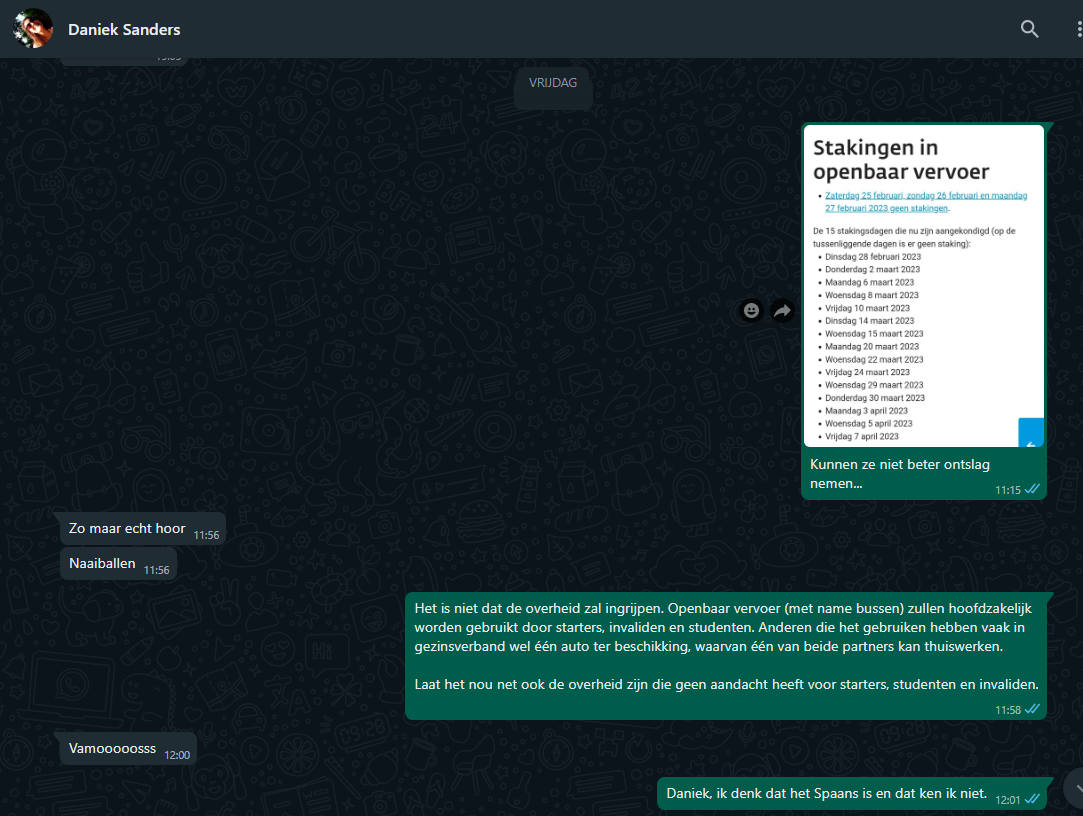Open the search in chat icon
The image size is (1083, 816).
point(1029,29)
